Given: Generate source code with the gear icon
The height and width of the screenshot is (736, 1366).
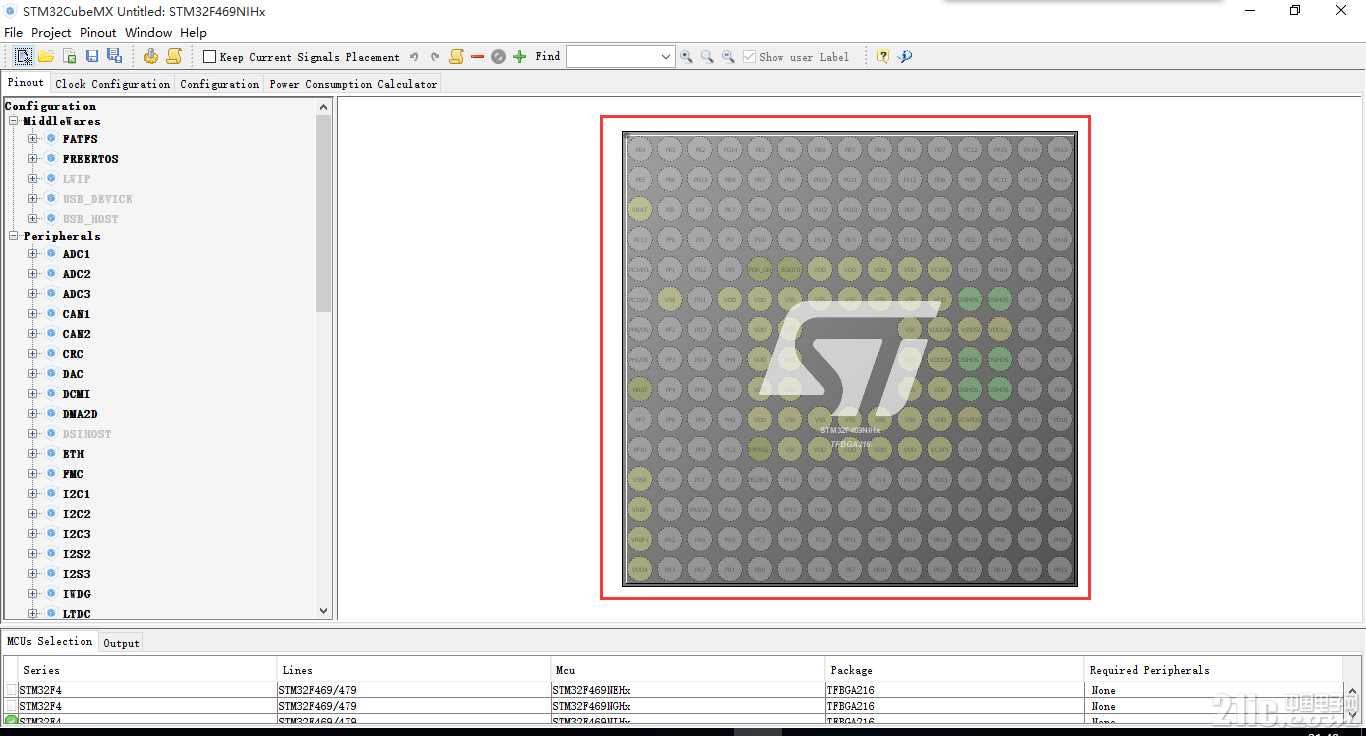Looking at the screenshot, I should 150,56.
